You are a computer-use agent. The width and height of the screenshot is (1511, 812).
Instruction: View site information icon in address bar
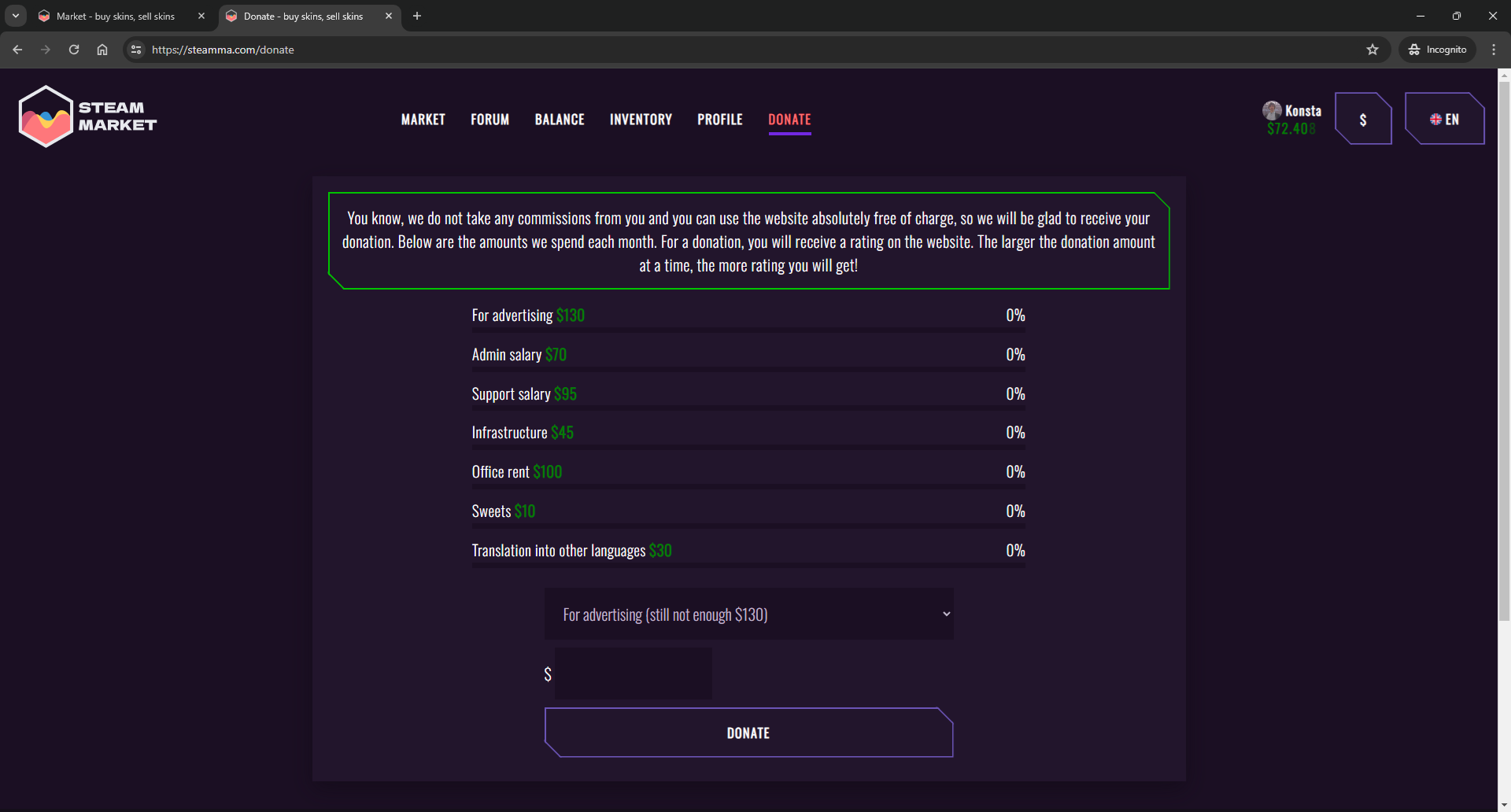coord(136,50)
